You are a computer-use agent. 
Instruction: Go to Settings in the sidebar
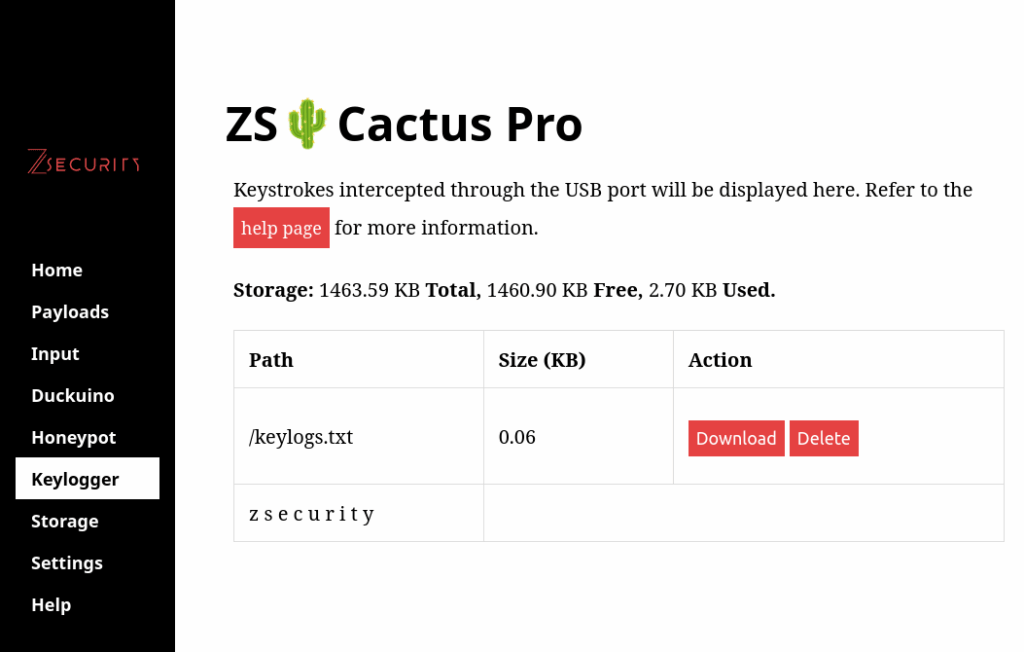tap(67, 563)
